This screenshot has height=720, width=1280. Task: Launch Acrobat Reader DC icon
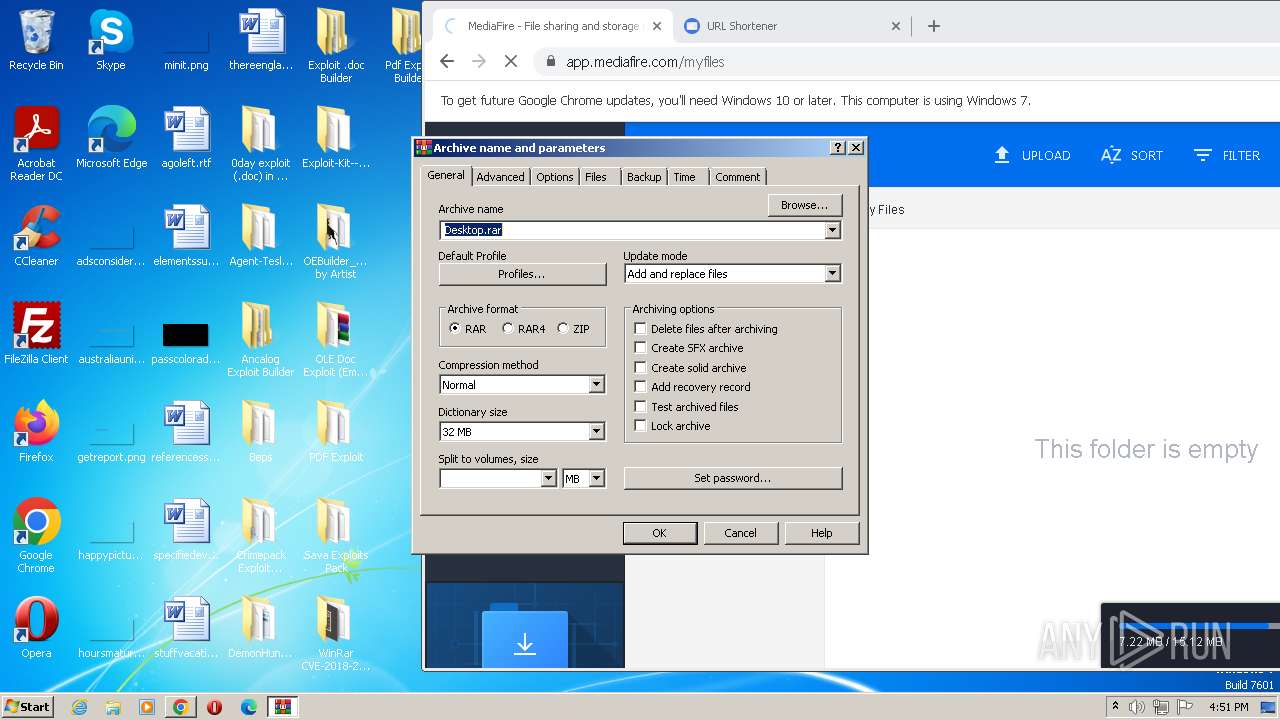pyautogui.click(x=36, y=144)
